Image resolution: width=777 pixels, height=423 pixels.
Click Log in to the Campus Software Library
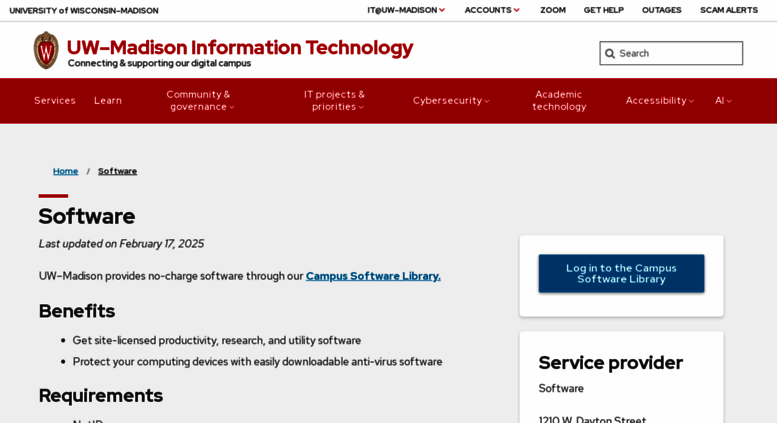[x=621, y=273]
